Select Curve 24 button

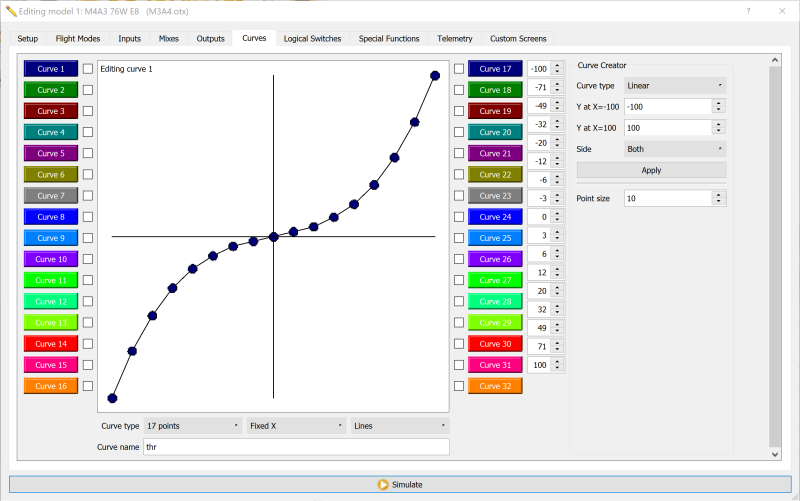pyautogui.click(x=495, y=217)
